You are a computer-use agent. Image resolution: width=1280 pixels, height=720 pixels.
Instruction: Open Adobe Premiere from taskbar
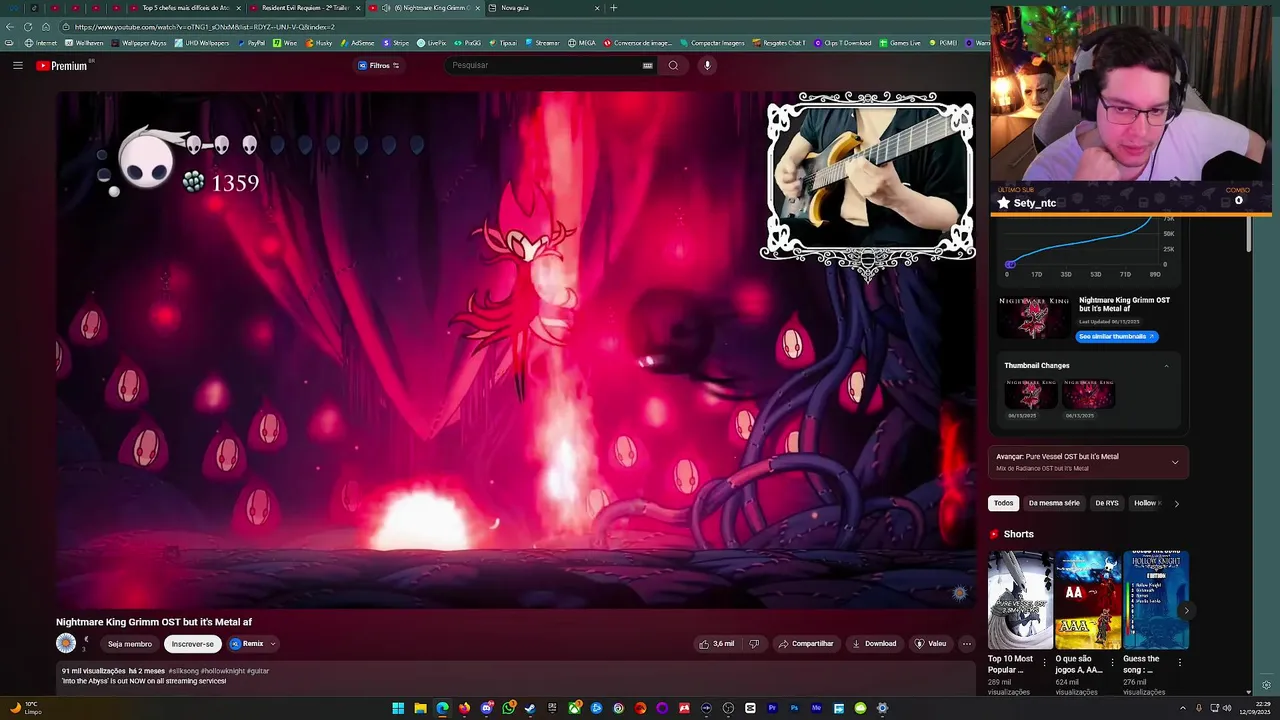[x=772, y=708]
